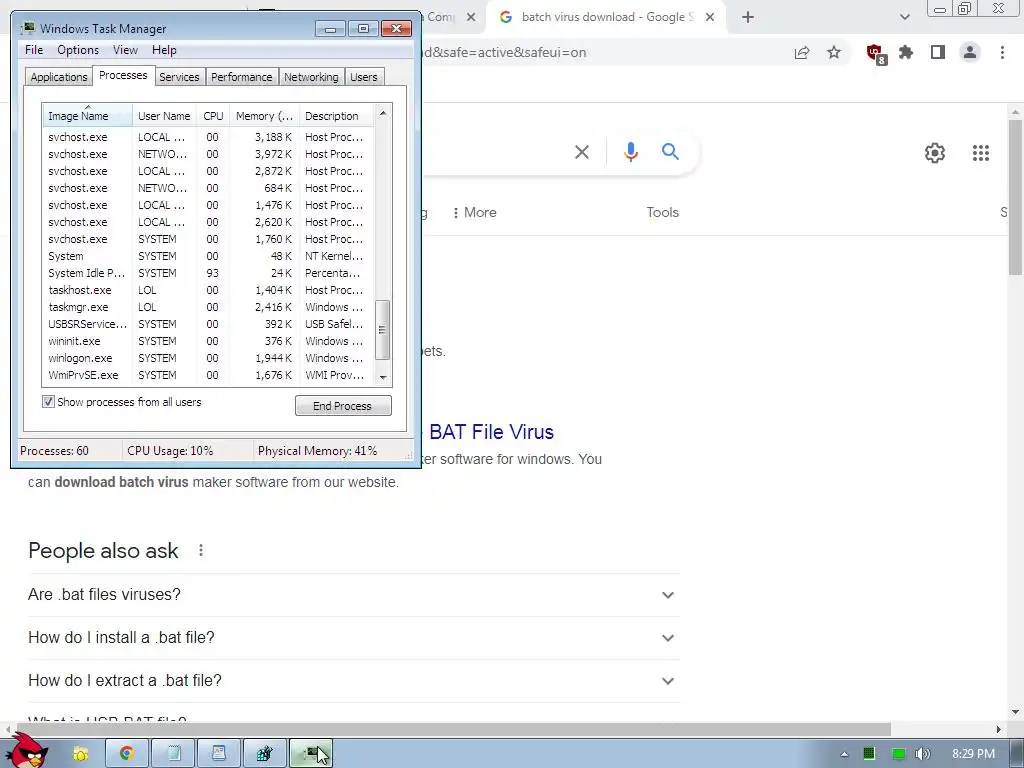
Task: Select the USBSRService process row
Action: coord(208,324)
